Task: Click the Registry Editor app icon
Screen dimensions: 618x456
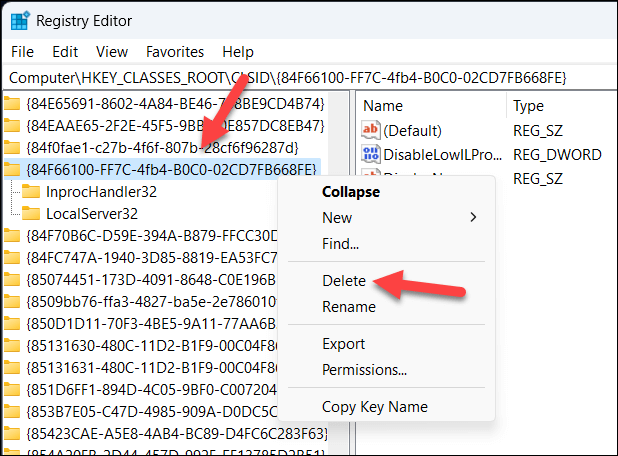Action: (21, 20)
